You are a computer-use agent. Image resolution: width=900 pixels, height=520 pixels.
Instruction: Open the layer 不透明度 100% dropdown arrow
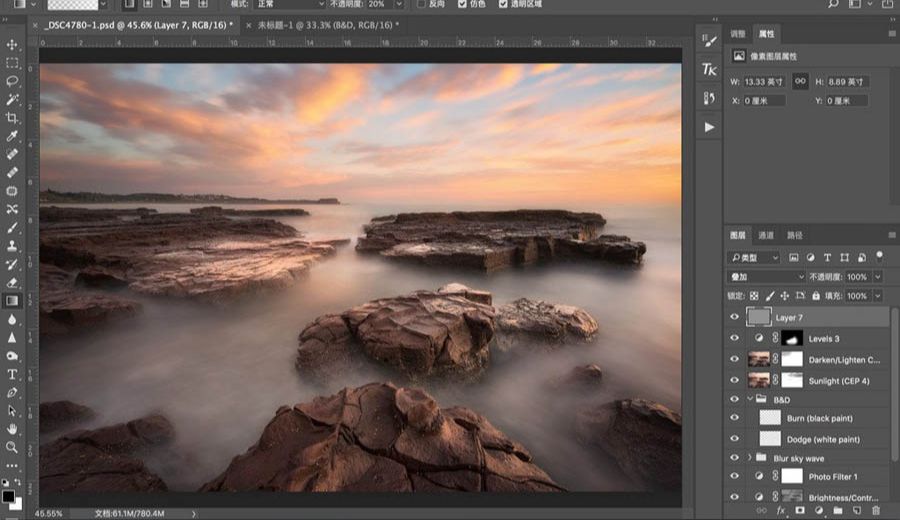coord(878,277)
